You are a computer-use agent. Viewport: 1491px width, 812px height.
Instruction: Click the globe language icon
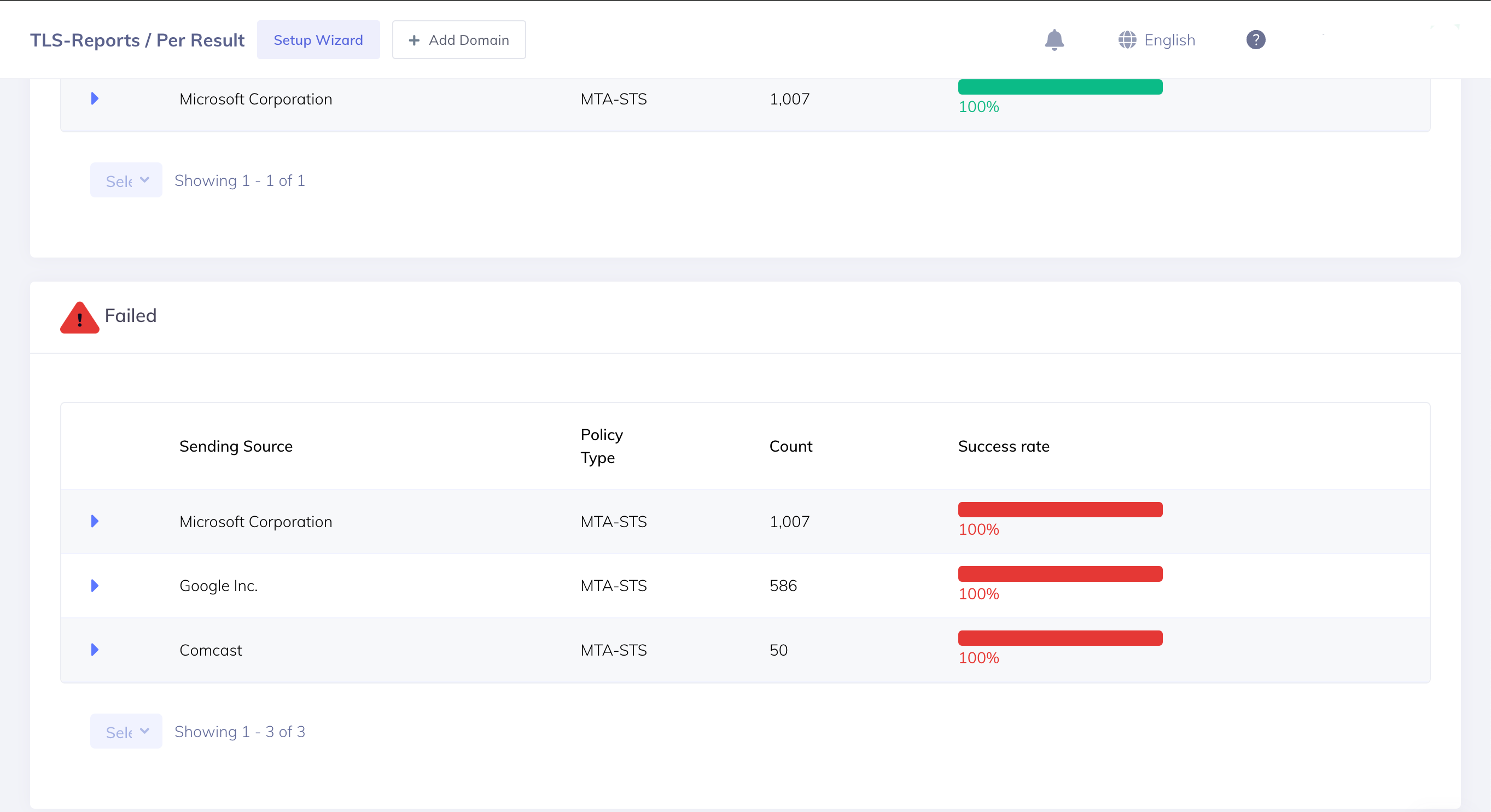tap(1127, 40)
